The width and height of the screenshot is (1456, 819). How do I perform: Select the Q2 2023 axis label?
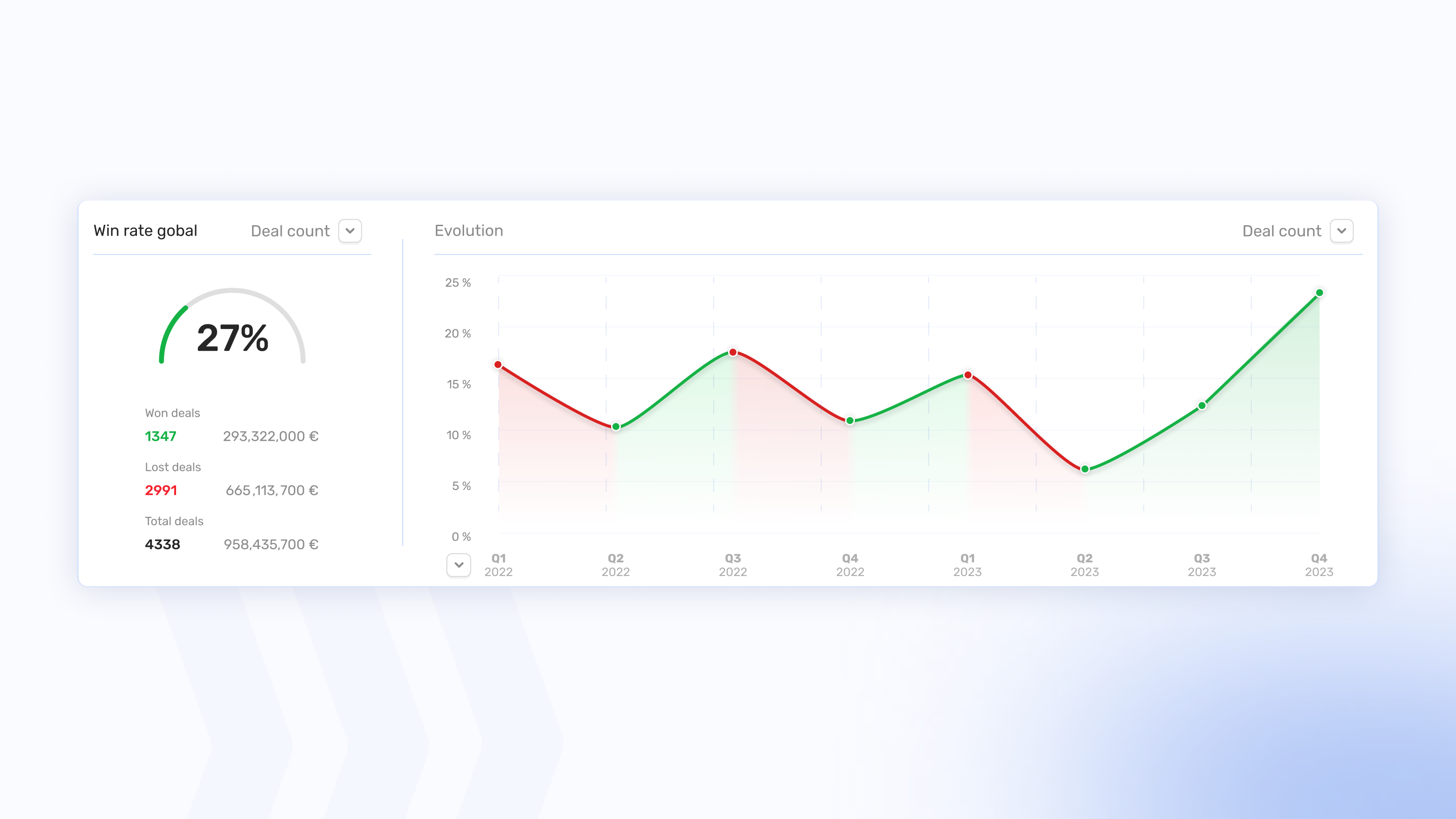coord(1084,564)
